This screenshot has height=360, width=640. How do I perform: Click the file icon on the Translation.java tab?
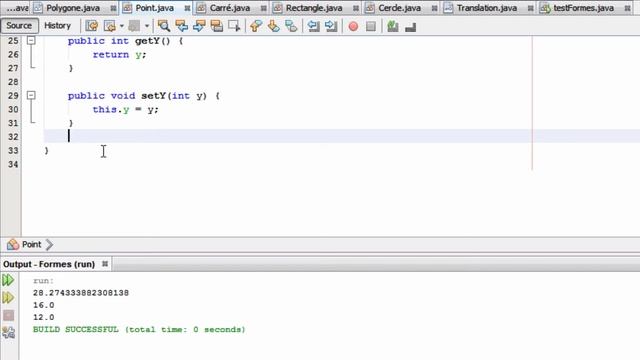click(448, 8)
